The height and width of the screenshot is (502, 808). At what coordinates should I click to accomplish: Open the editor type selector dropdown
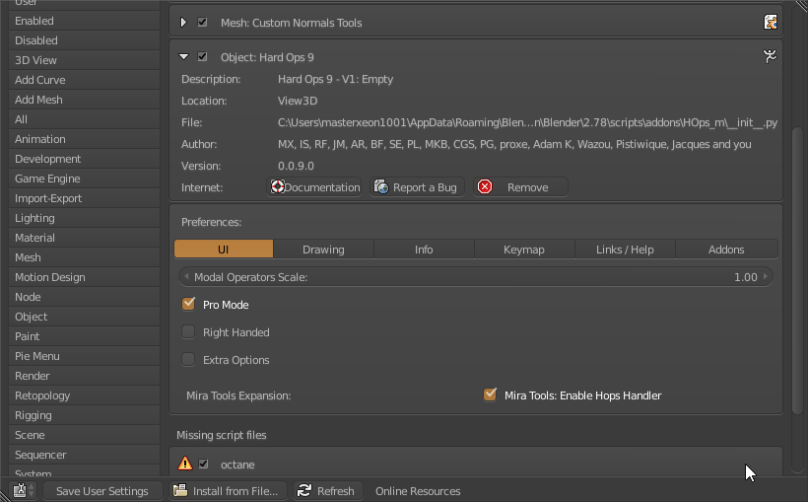[24, 491]
